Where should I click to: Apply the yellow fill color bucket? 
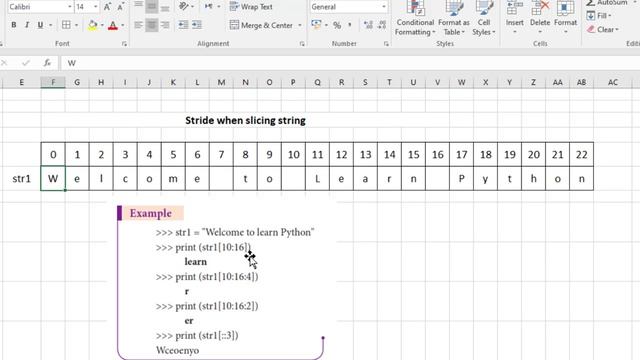93,25
